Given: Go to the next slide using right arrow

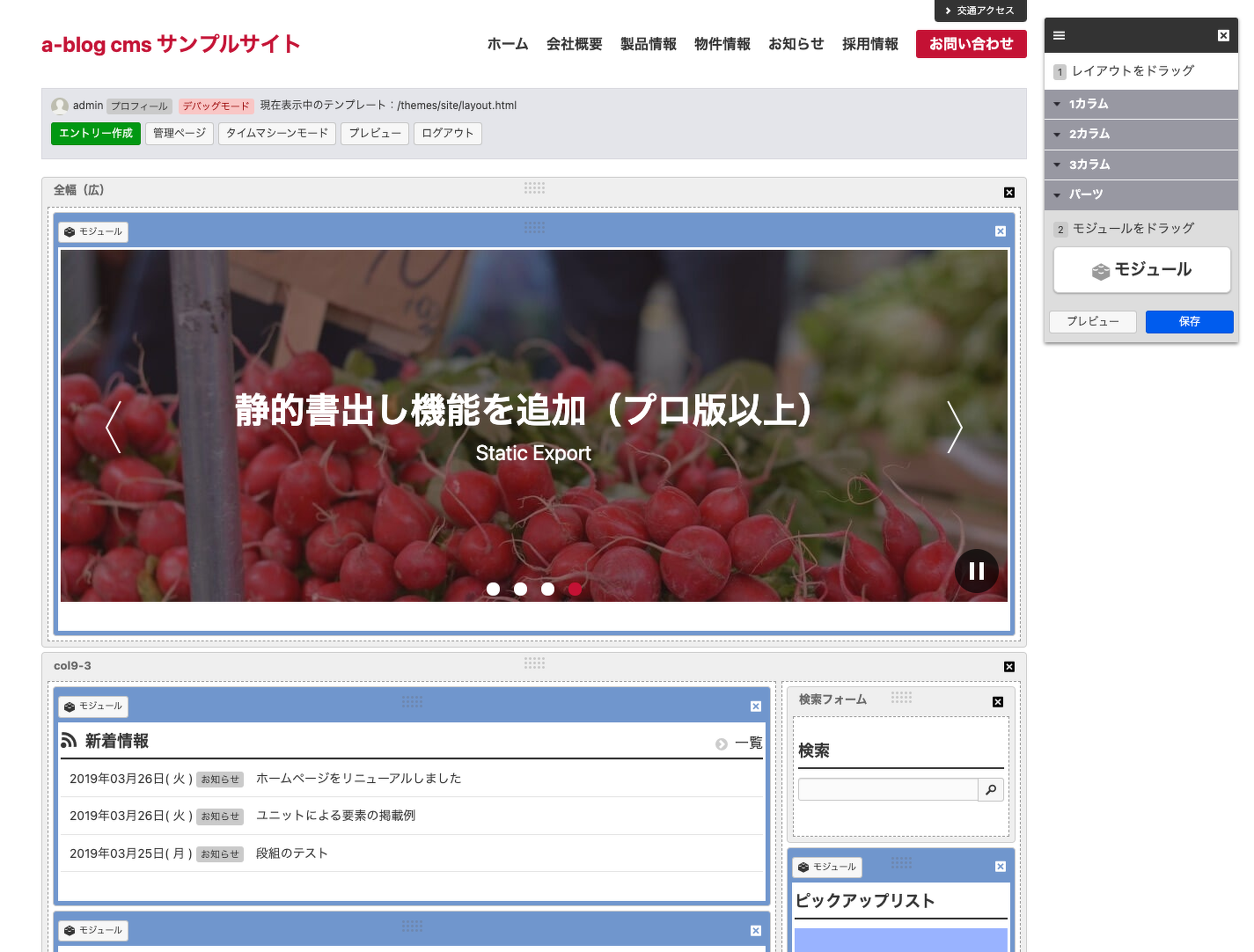Looking at the screenshot, I should (x=954, y=427).
